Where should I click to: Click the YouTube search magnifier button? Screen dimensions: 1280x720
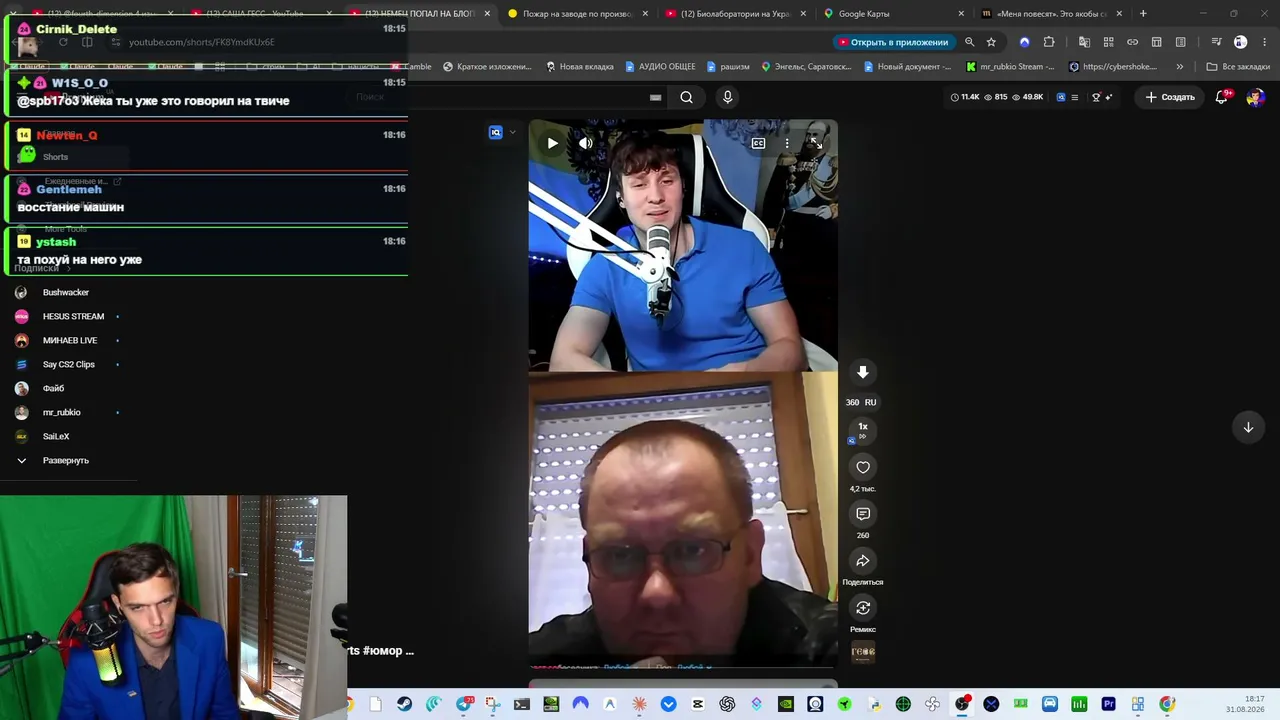coord(686,97)
